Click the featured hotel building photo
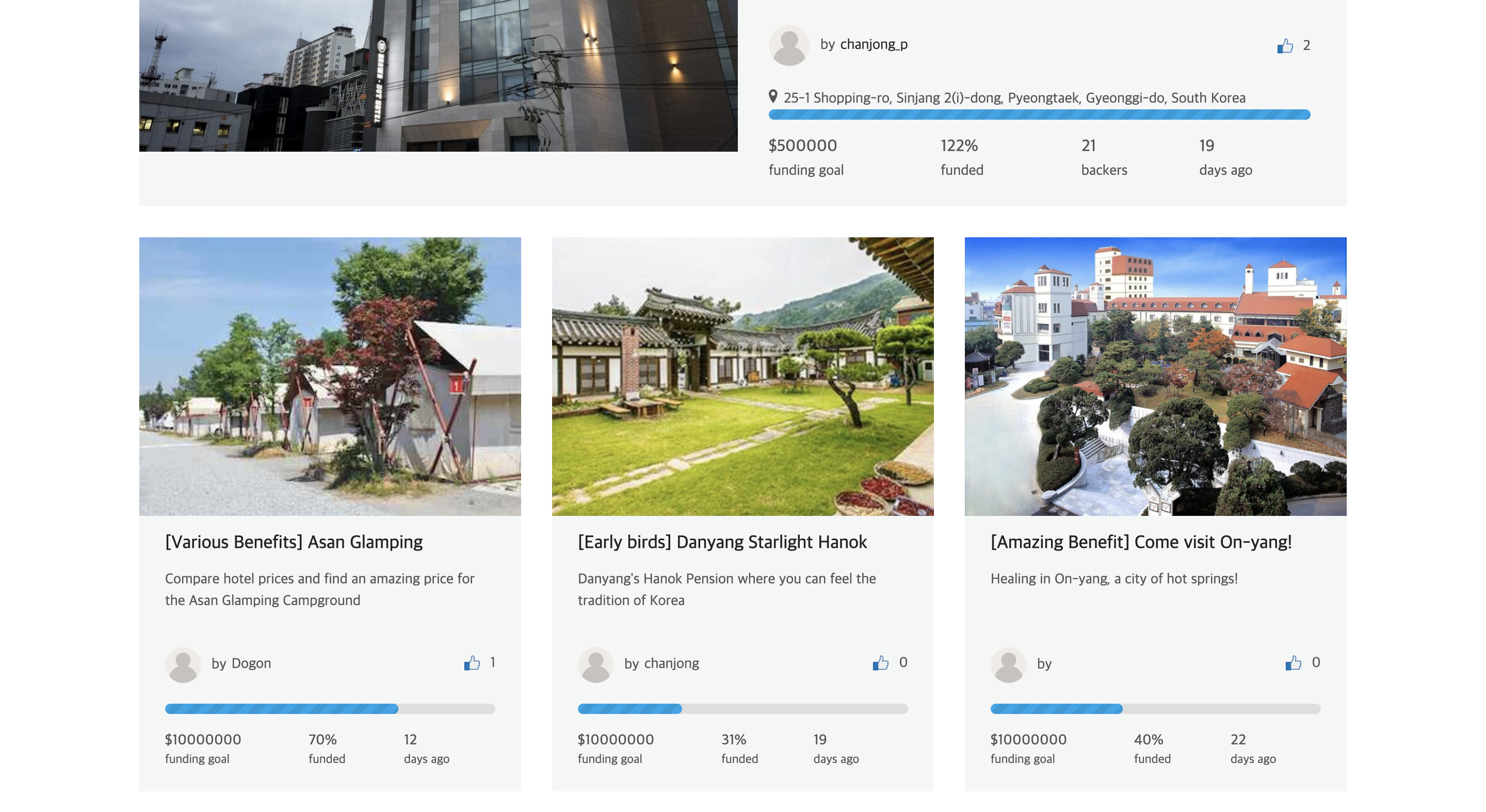 coord(439,75)
